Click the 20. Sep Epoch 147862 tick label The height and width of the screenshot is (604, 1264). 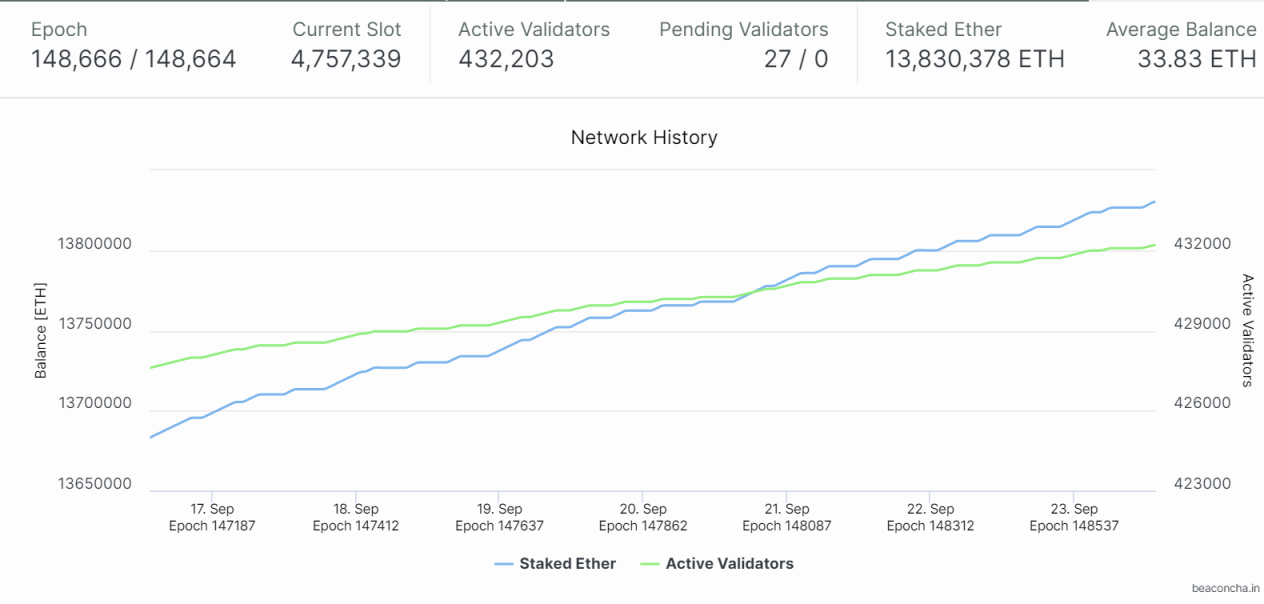(642, 517)
